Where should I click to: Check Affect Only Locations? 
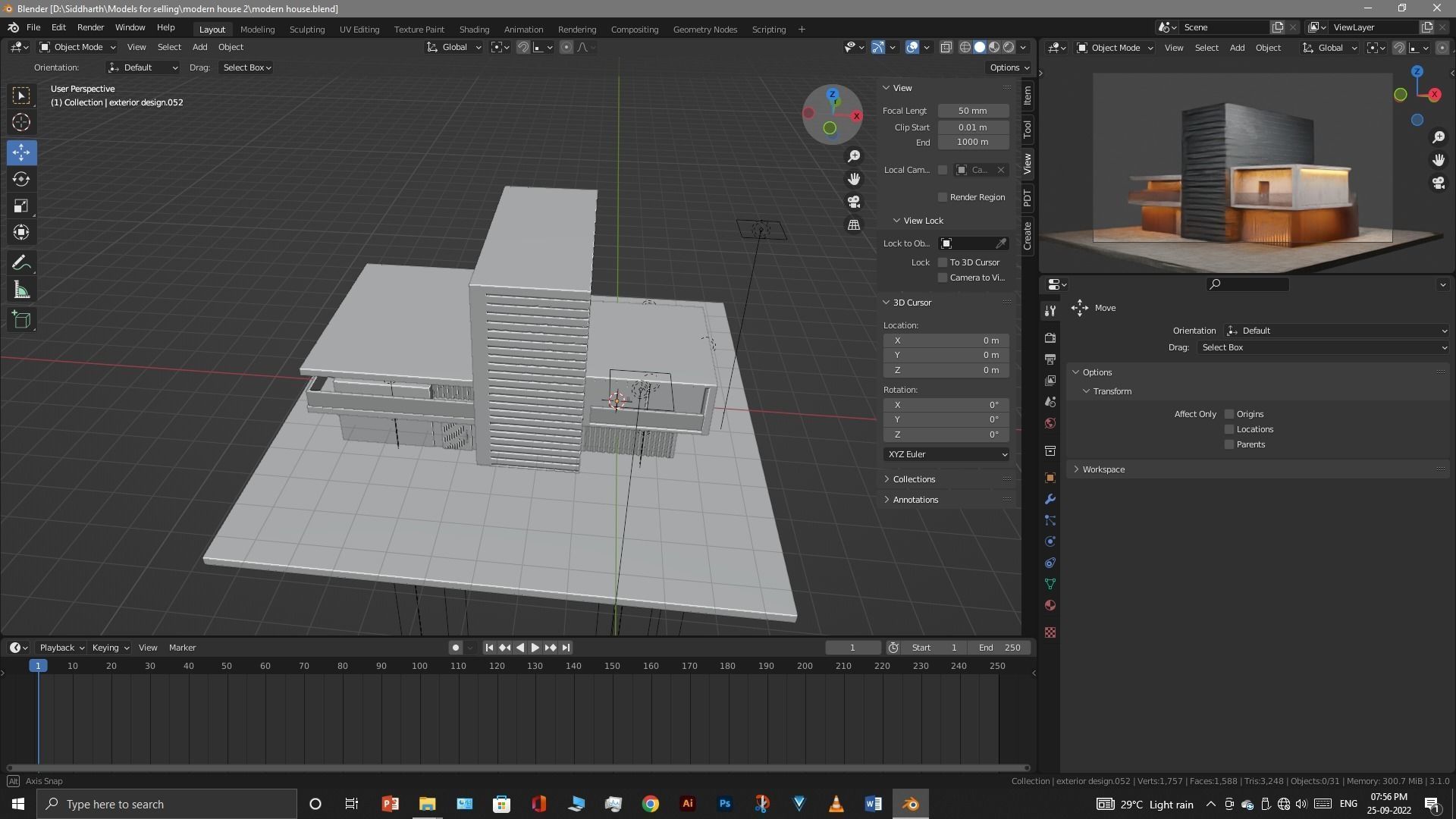point(1229,429)
